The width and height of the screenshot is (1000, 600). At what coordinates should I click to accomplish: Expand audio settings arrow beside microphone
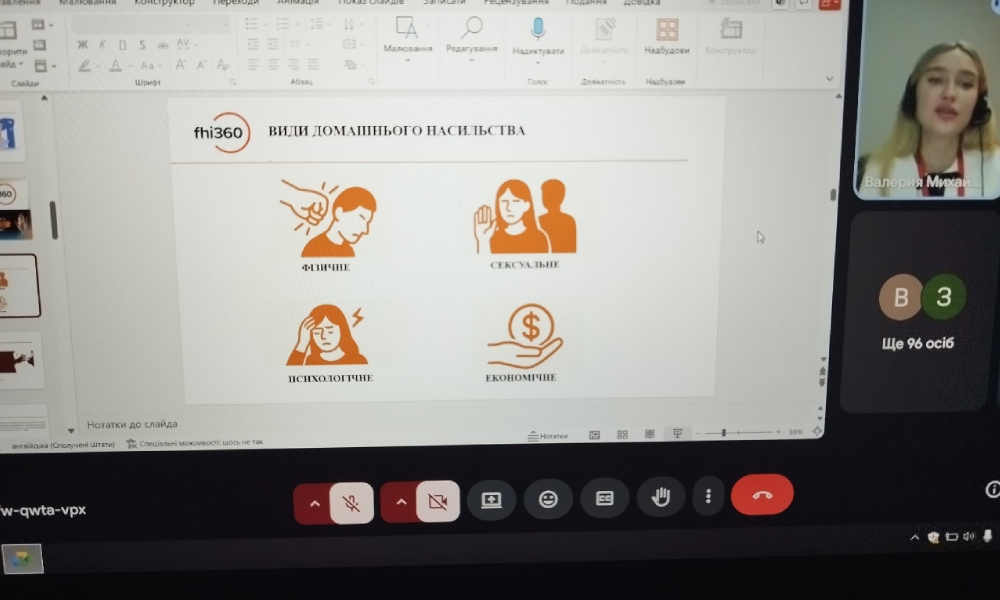tap(314, 504)
